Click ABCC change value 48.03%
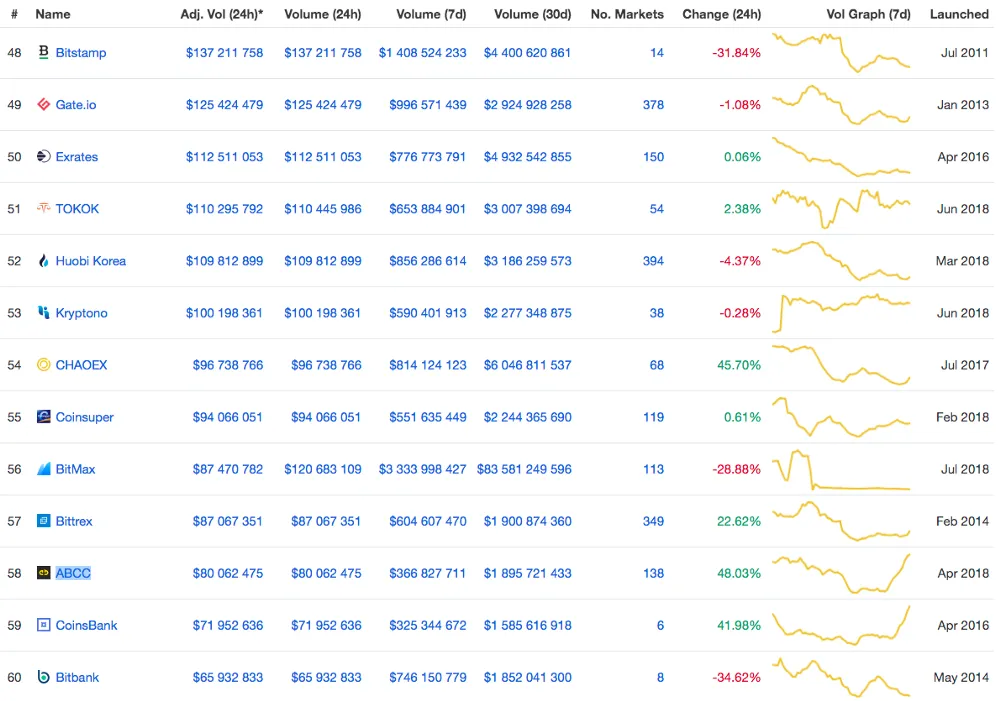This screenshot has width=1000, height=701. click(739, 573)
